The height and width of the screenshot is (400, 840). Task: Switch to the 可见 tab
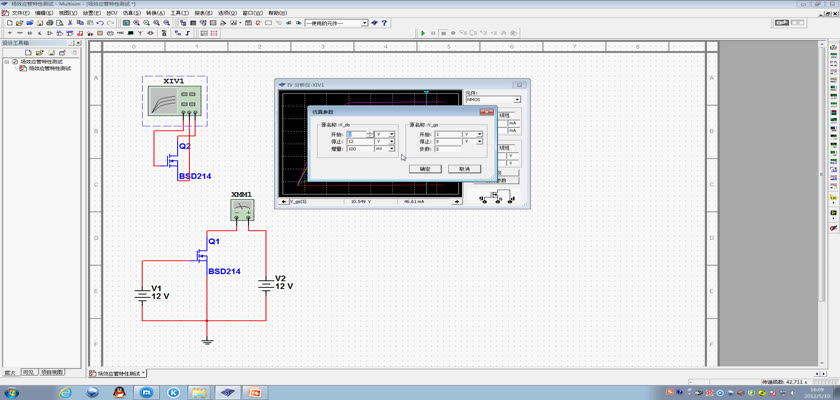pyautogui.click(x=28, y=372)
